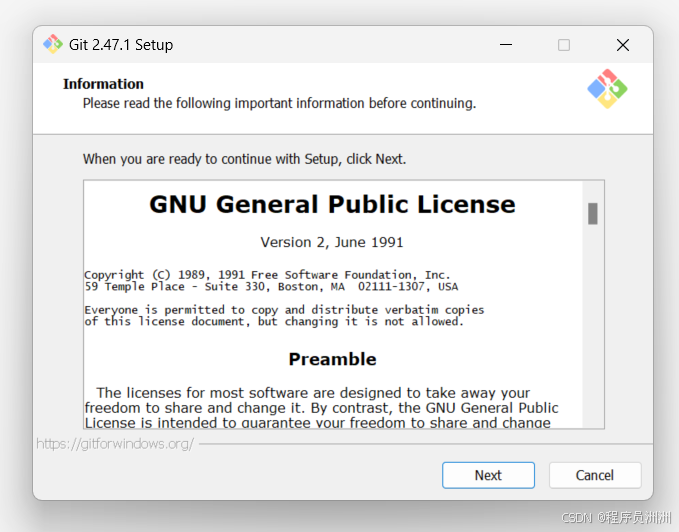
Task: Click the Copyright 1989, 1991 line
Action: [267, 275]
